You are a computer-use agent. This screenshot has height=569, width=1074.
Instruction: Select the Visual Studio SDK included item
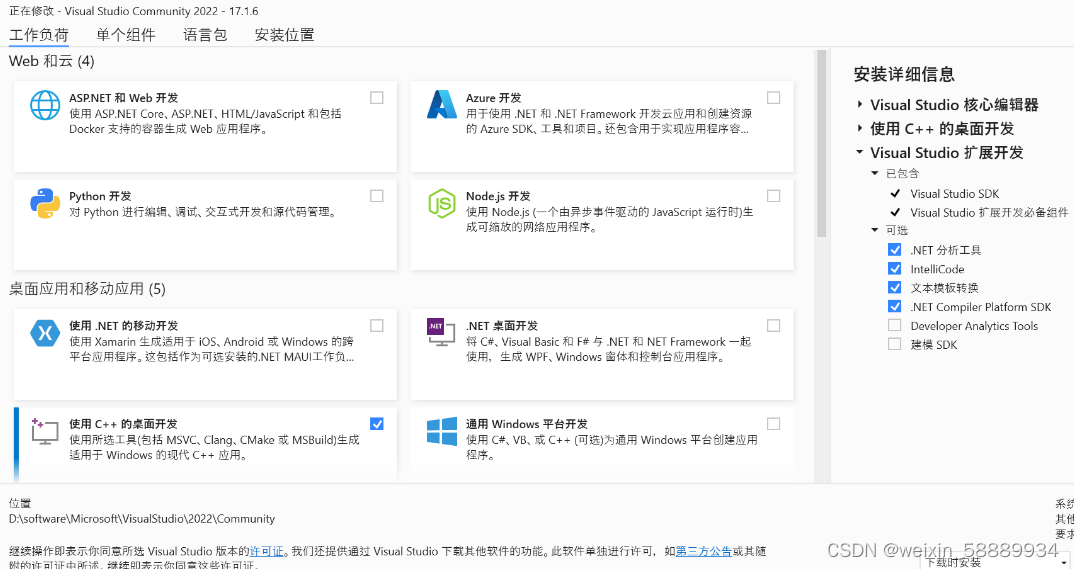[954, 194]
